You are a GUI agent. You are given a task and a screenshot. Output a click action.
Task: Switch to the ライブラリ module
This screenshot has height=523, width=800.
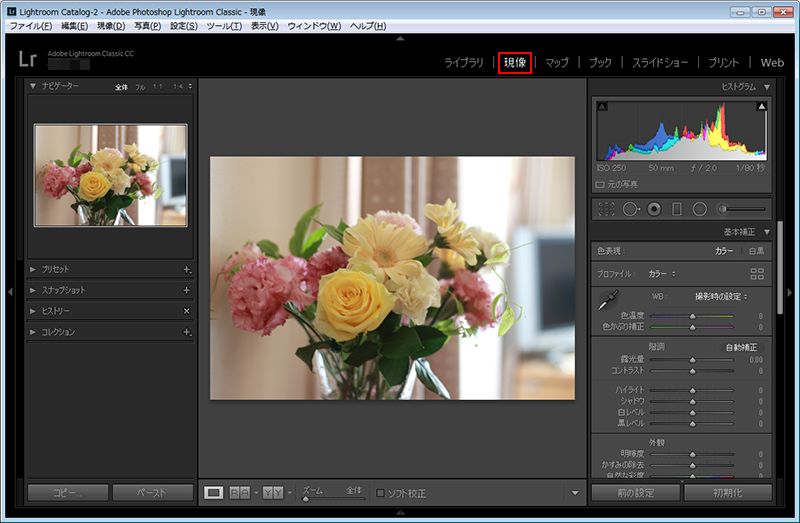[x=463, y=63]
